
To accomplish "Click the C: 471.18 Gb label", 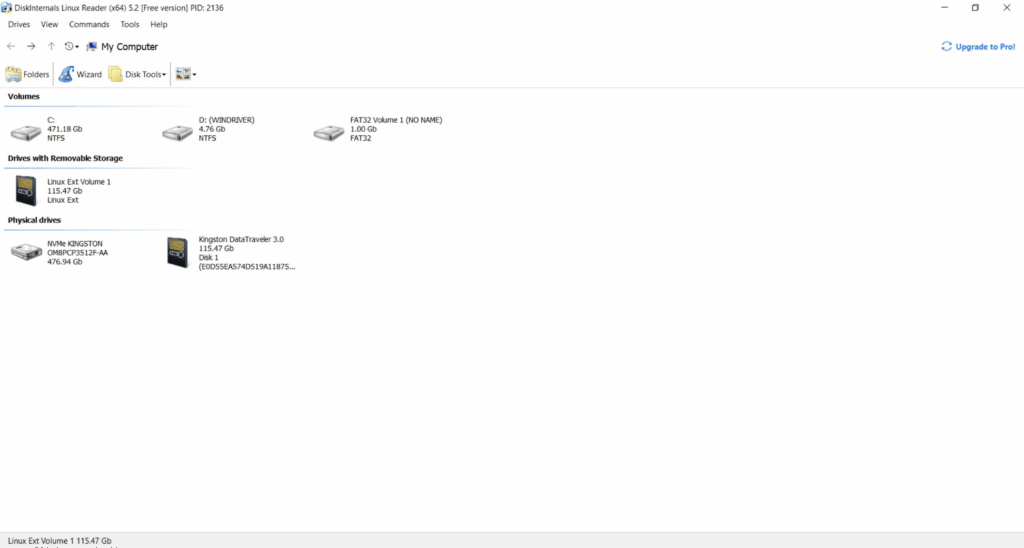I will (x=65, y=129).
